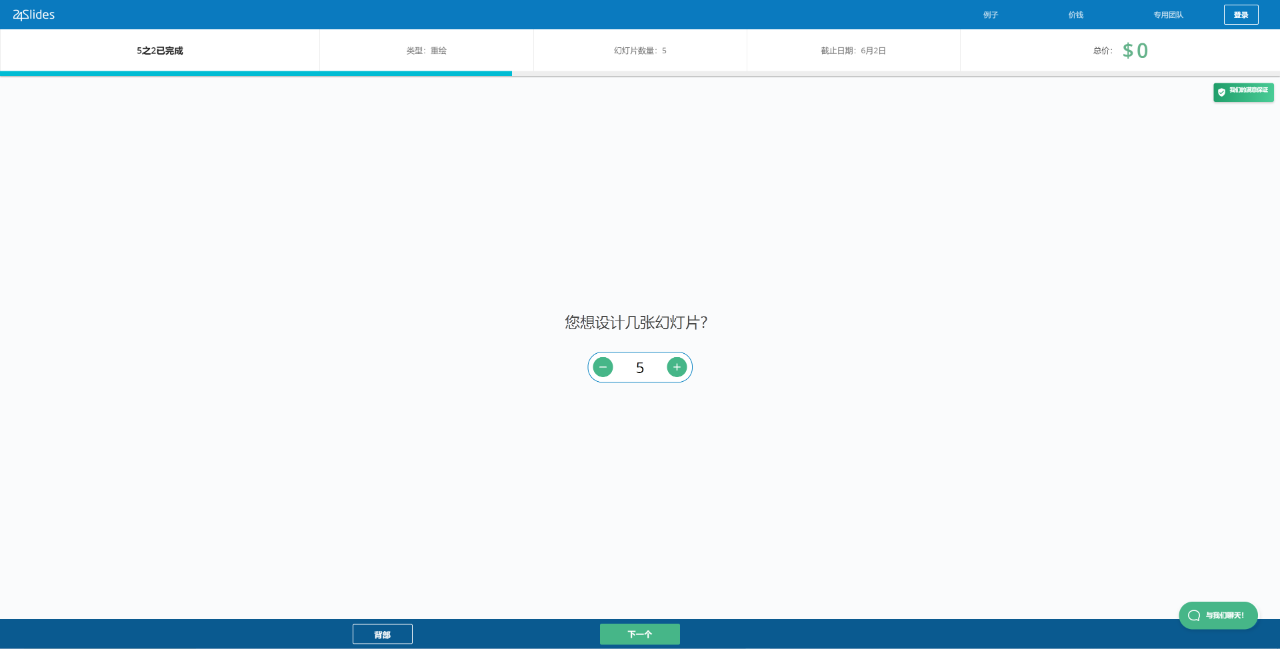Click the 登录 login button

[x=1241, y=15]
